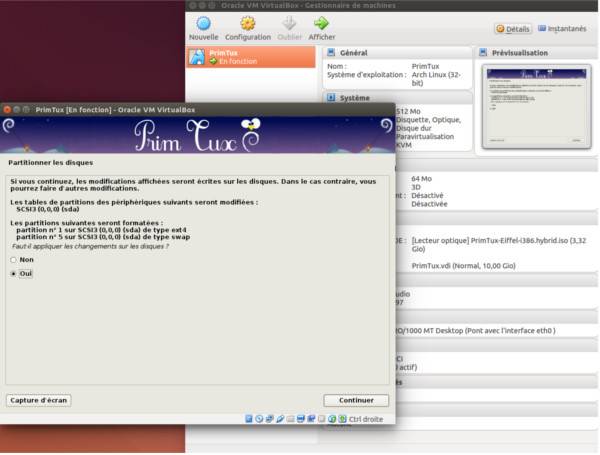
Task: Switch to Détails view in manager
Action: coord(513,29)
